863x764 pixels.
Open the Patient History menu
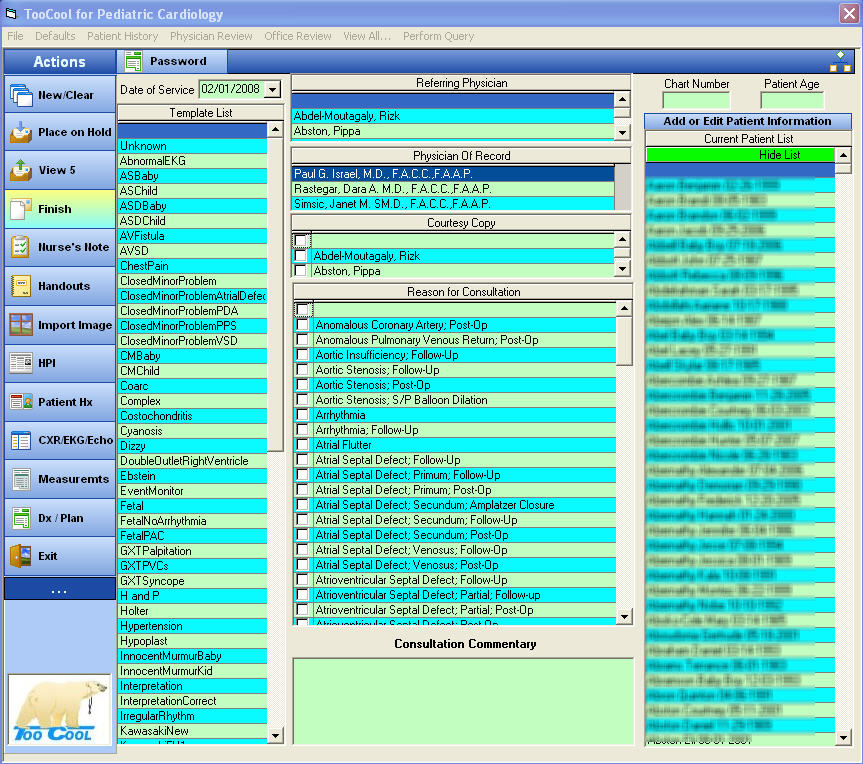(123, 36)
